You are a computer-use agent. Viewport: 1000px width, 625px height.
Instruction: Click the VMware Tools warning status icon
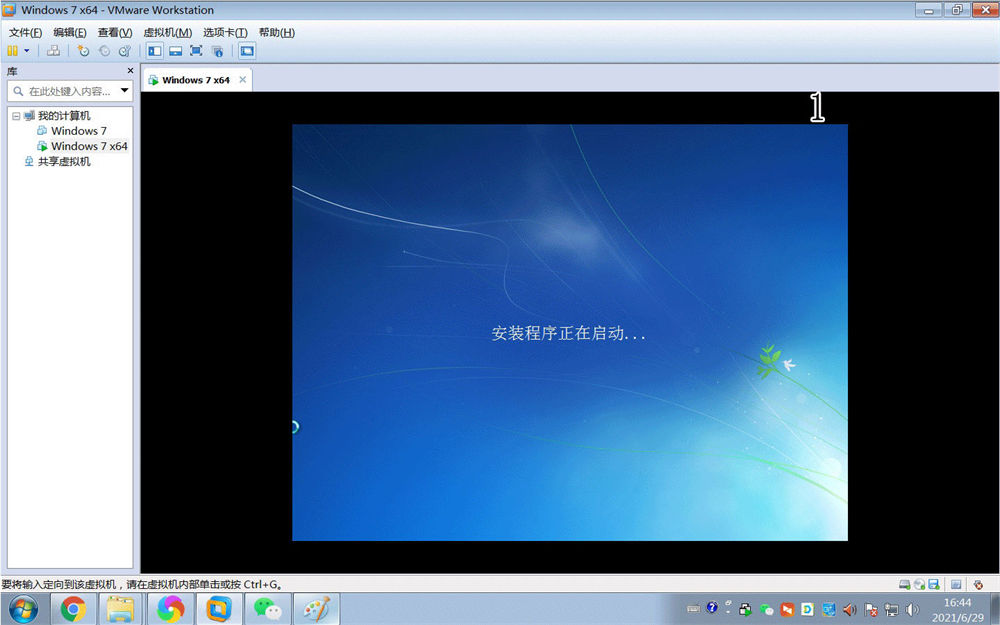pos(978,584)
